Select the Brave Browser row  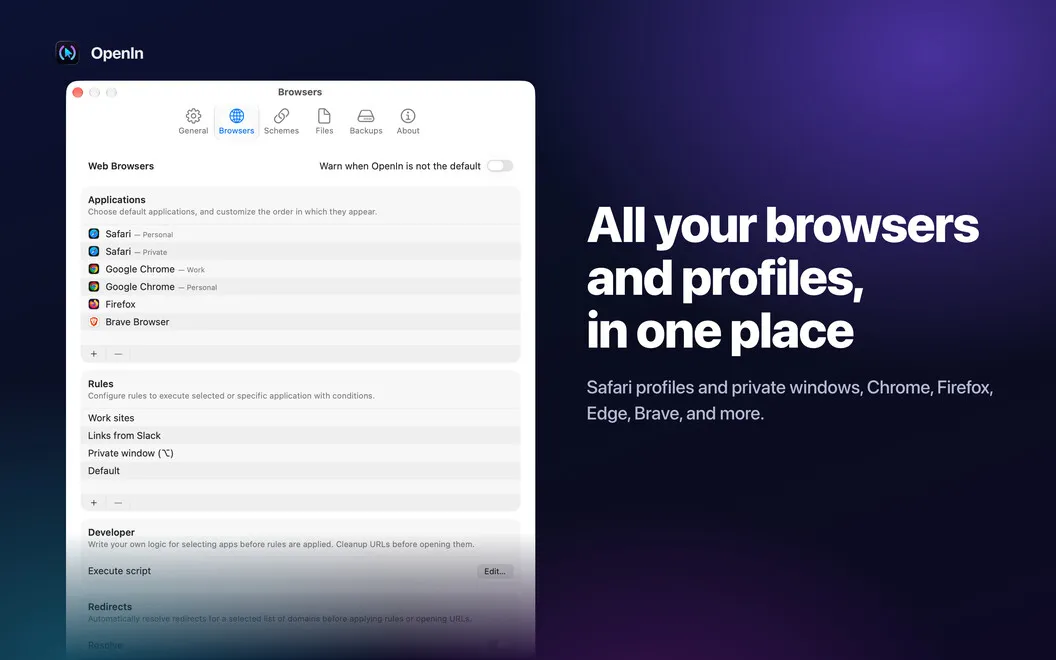[300, 321]
